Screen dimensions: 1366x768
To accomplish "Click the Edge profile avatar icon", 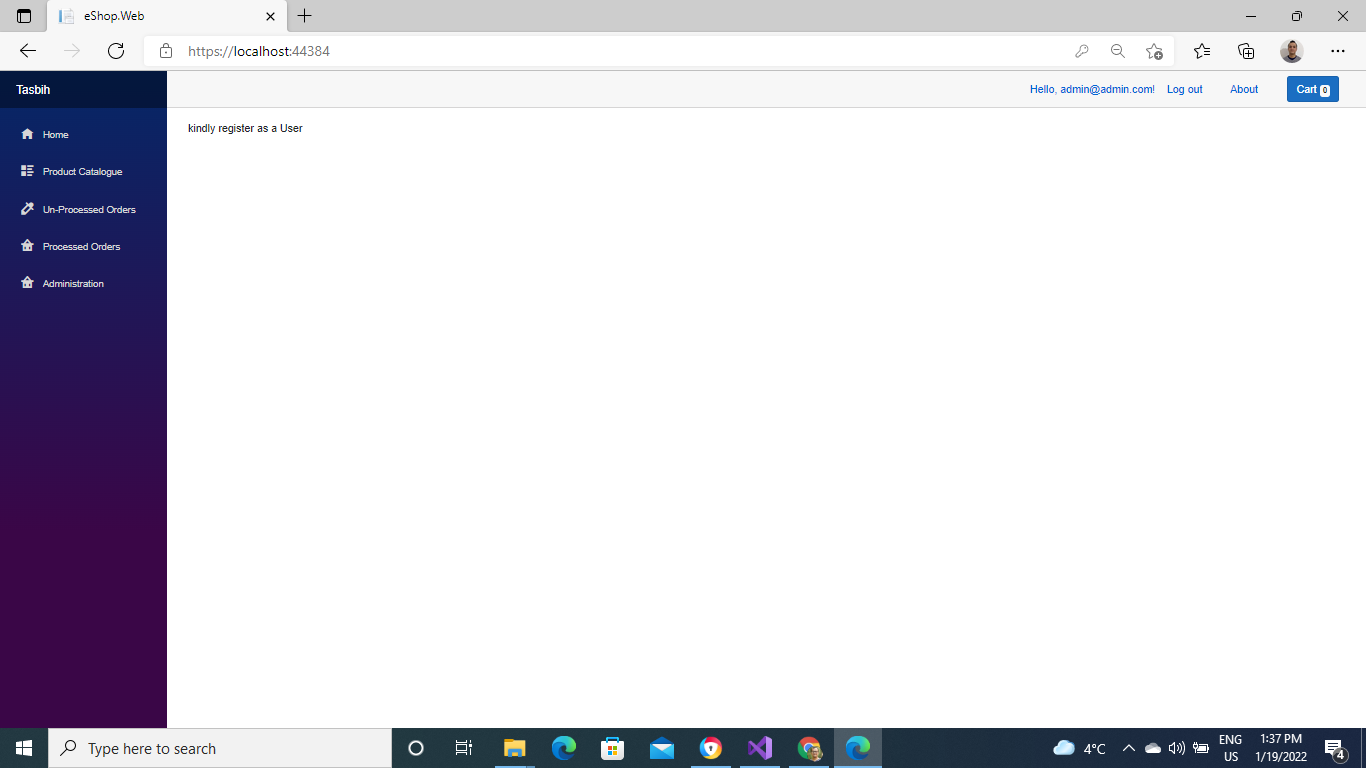I will [1291, 51].
